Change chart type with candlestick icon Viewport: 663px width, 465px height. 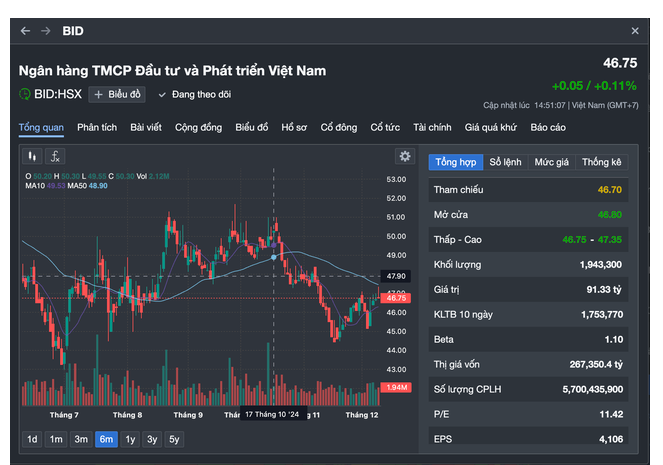click(x=32, y=156)
